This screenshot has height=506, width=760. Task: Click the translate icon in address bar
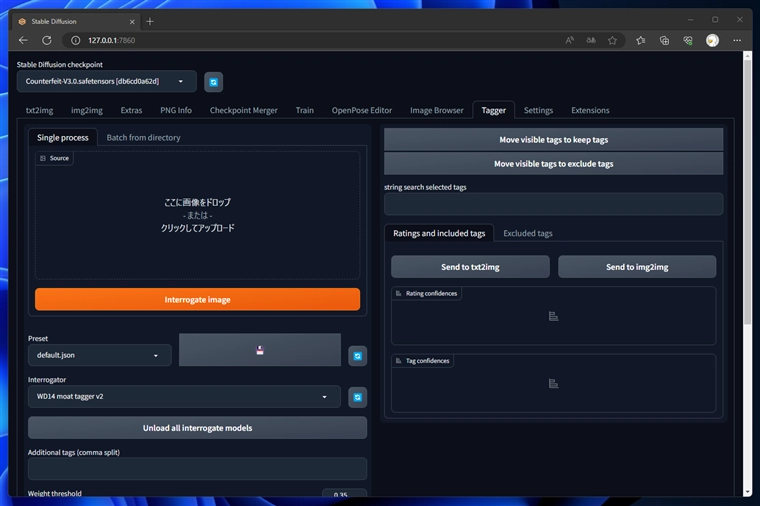click(591, 40)
